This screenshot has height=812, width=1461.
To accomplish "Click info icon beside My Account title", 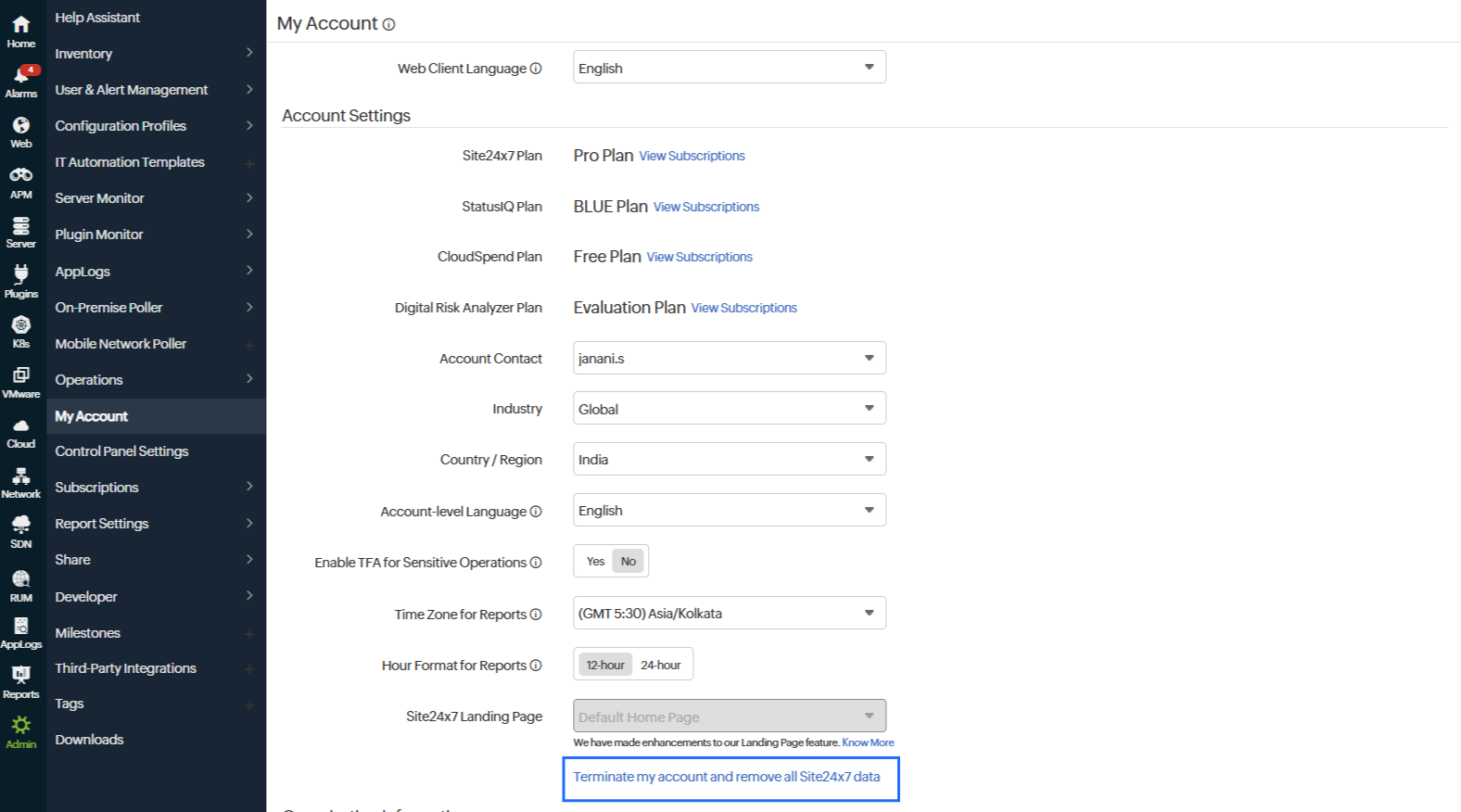I will 389,25.
